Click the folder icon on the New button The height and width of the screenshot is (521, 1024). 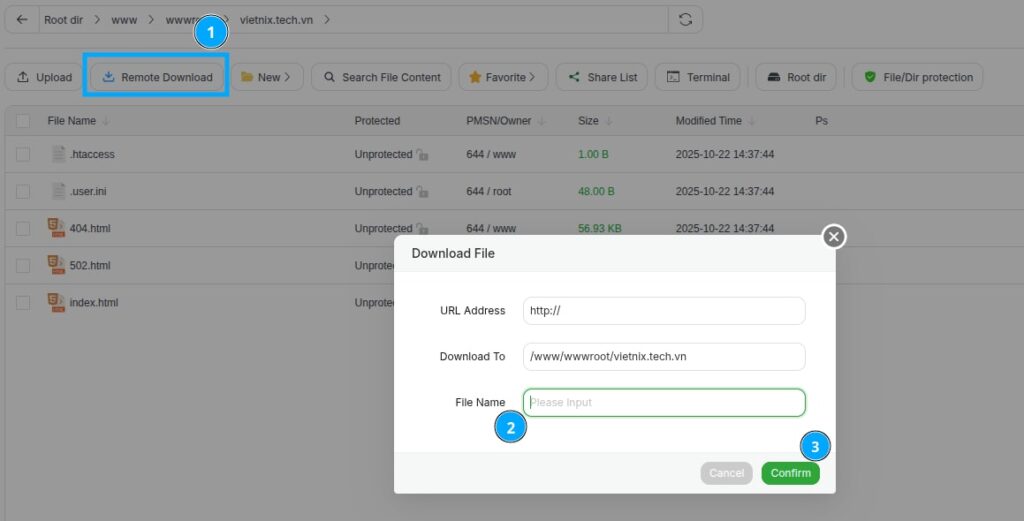(247, 77)
